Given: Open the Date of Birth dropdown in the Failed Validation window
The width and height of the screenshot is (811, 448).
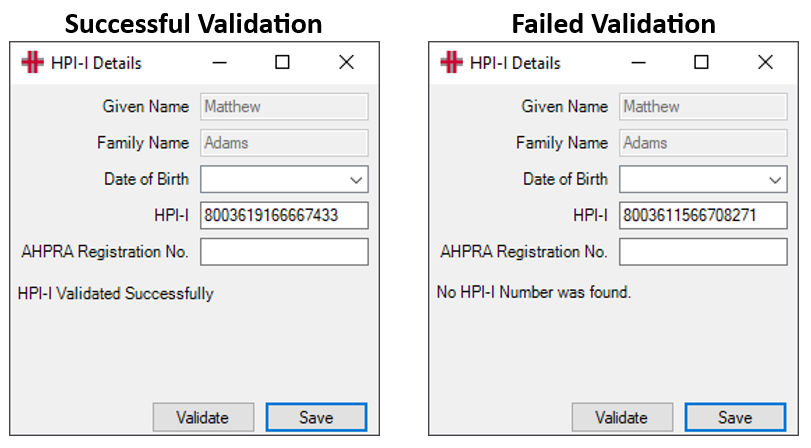Looking at the screenshot, I should pos(775,180).
